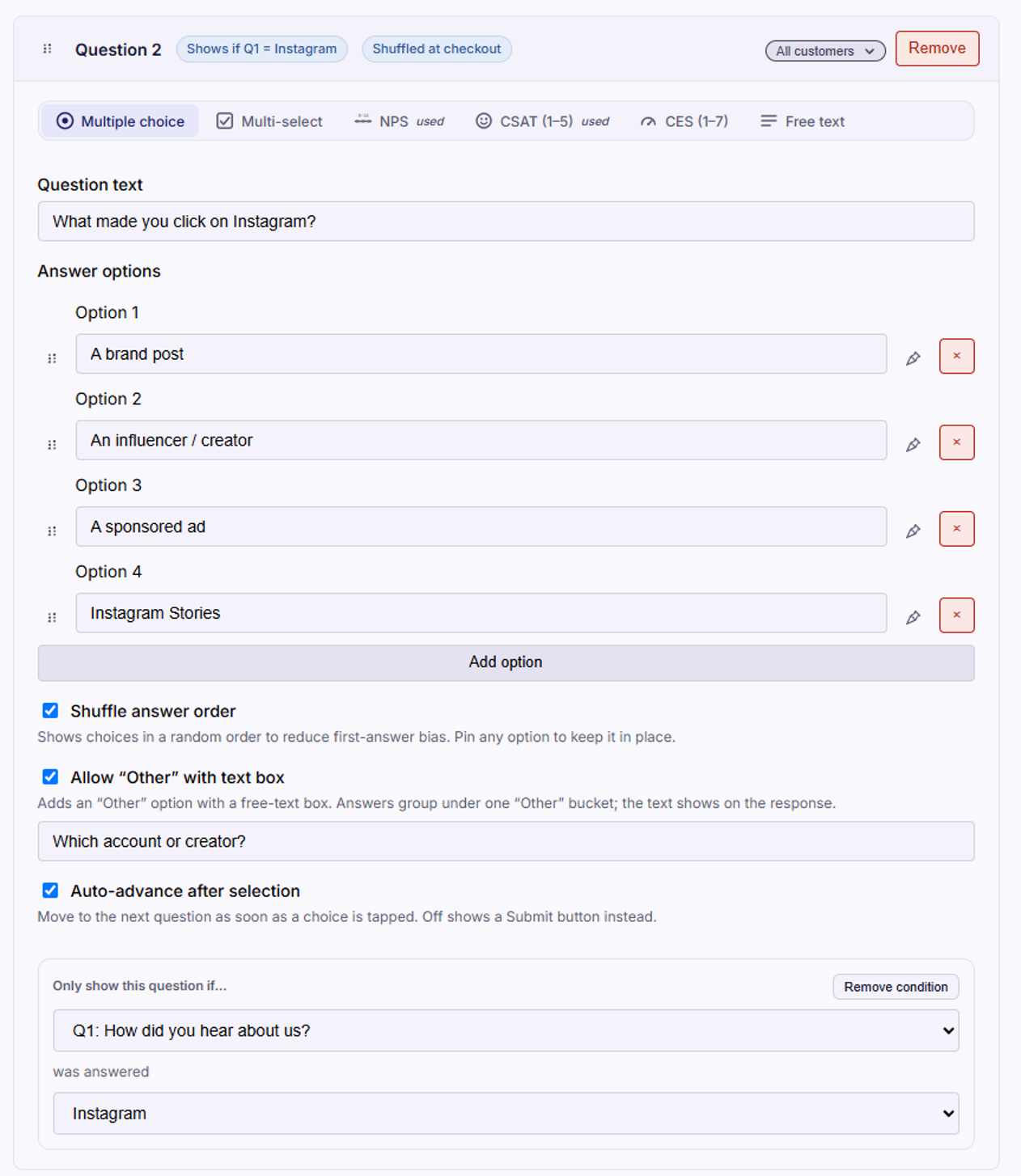
Task: Uncheck Shuffle answer order
Action: [x=50, y=710]
